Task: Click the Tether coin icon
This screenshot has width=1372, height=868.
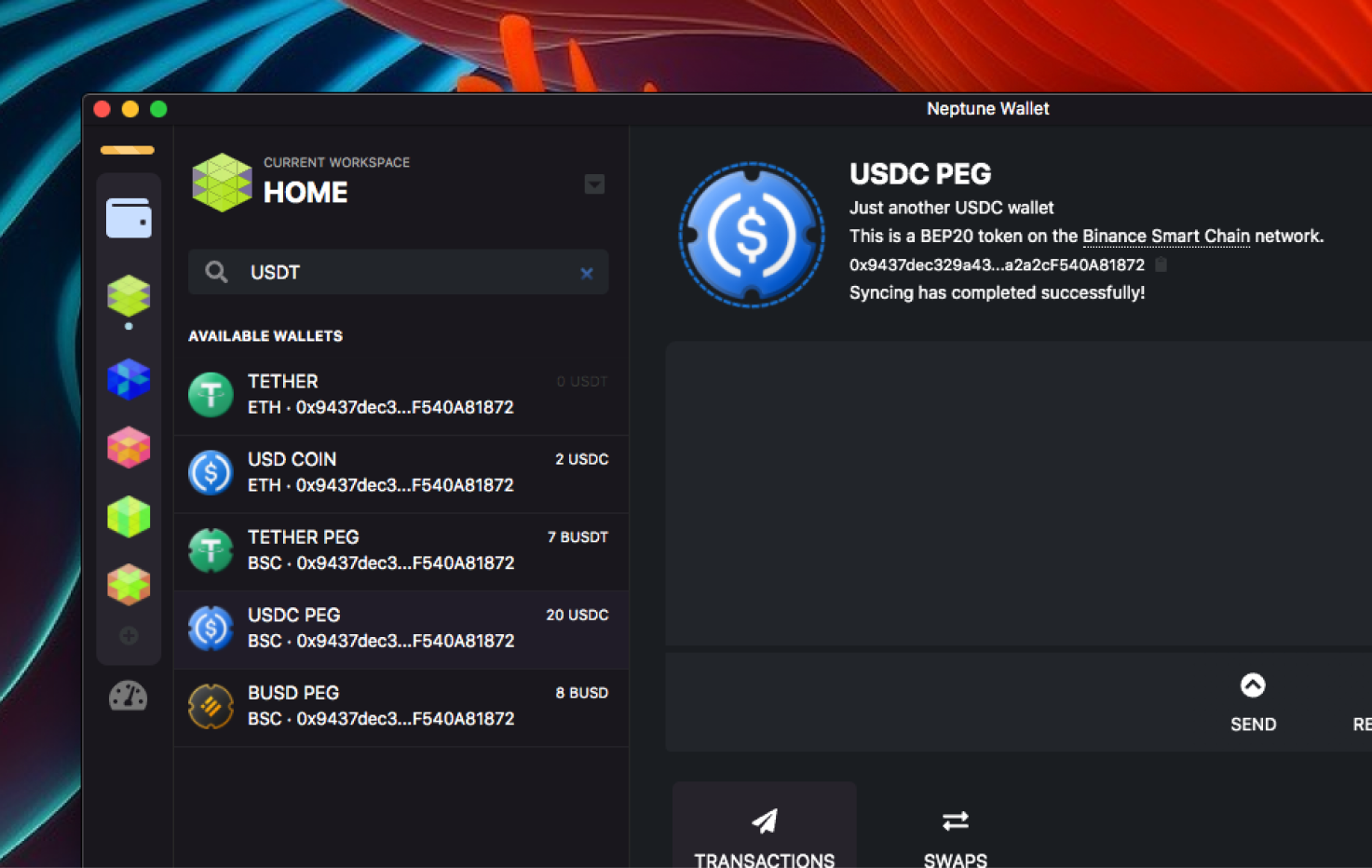Action: pyautogui.click(x=211, y=395)
